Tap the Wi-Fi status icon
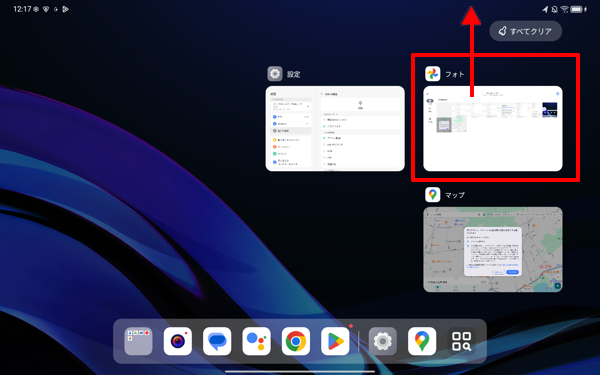This screenshot has width=600, height=375. pyautogui.click(x=564, y=9)
